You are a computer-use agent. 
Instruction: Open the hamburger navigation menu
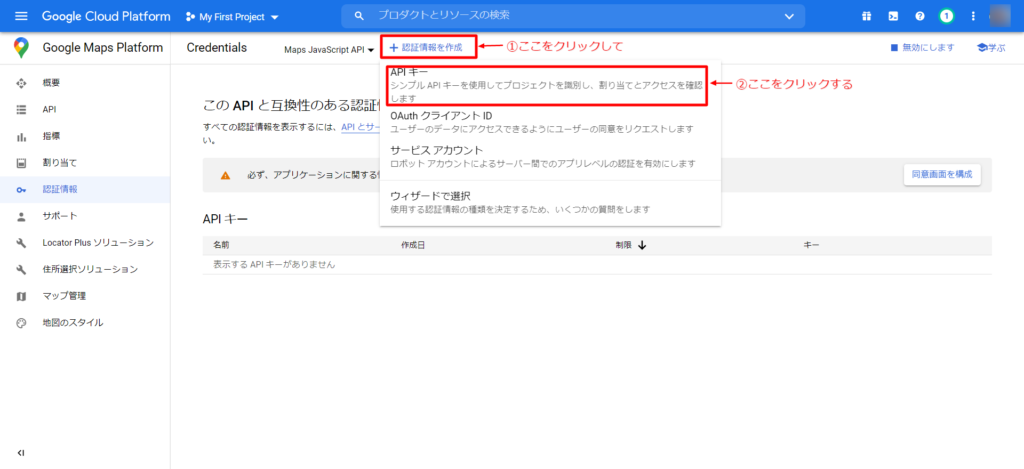click(x=22, y=16)
